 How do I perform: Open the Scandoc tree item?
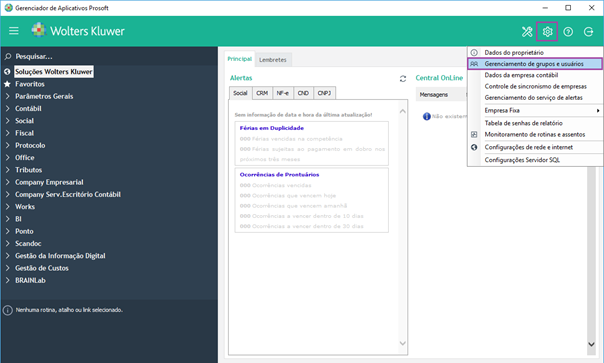click(x=28, y=244)
